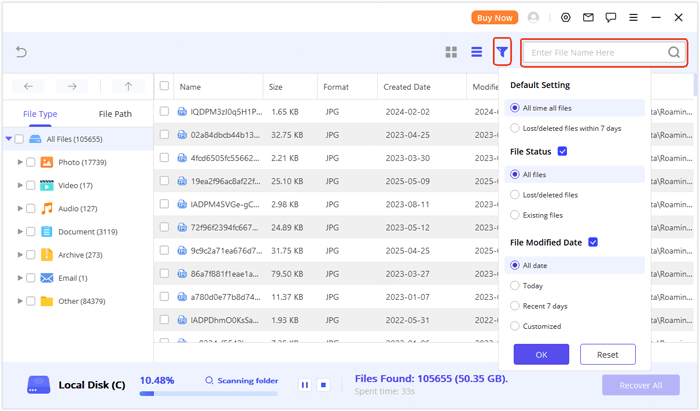Pause the folder scan
700x411 pixels.
304,384
